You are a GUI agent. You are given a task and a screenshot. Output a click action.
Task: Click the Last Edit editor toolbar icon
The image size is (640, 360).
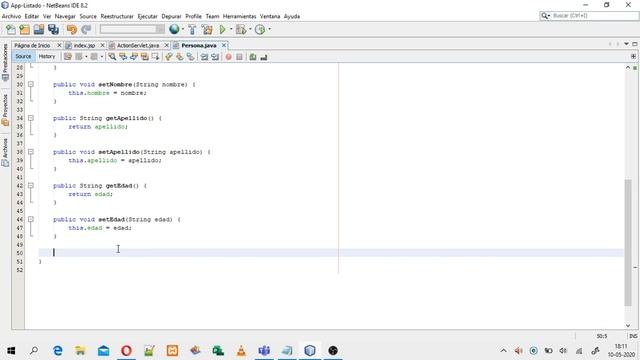click(68, 57)
